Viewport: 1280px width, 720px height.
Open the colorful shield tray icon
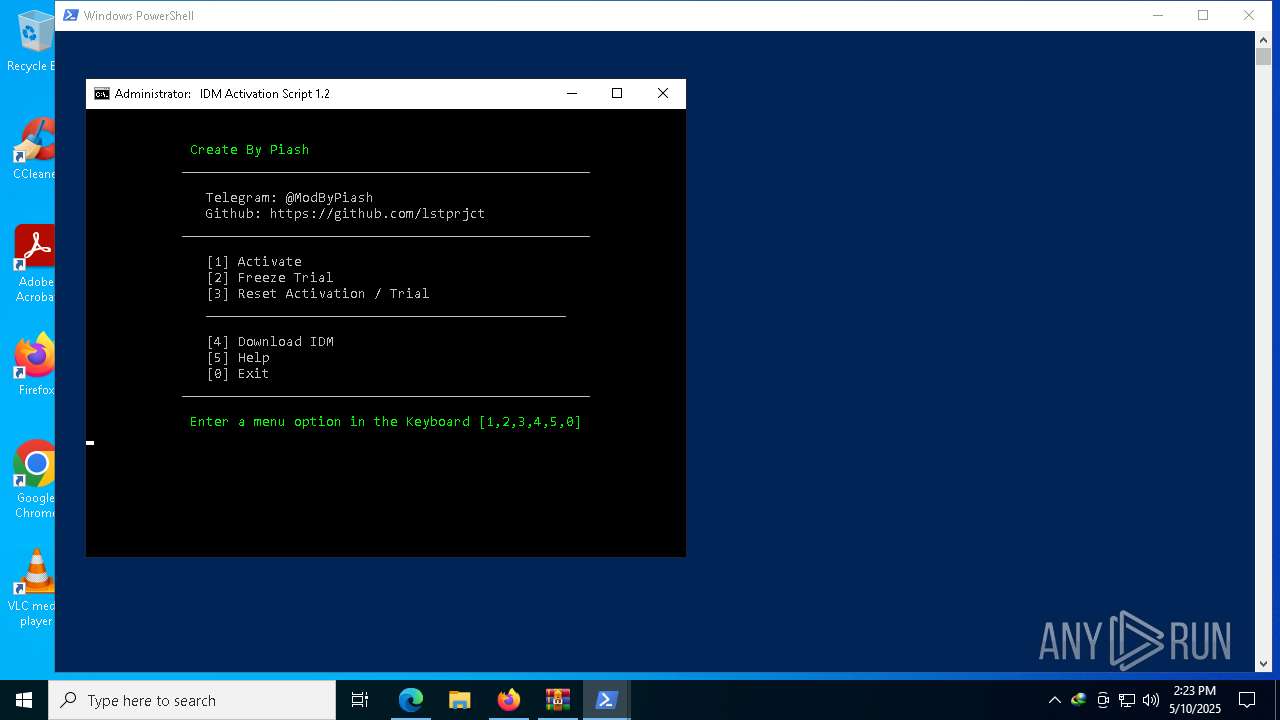tap(1078, 700)
